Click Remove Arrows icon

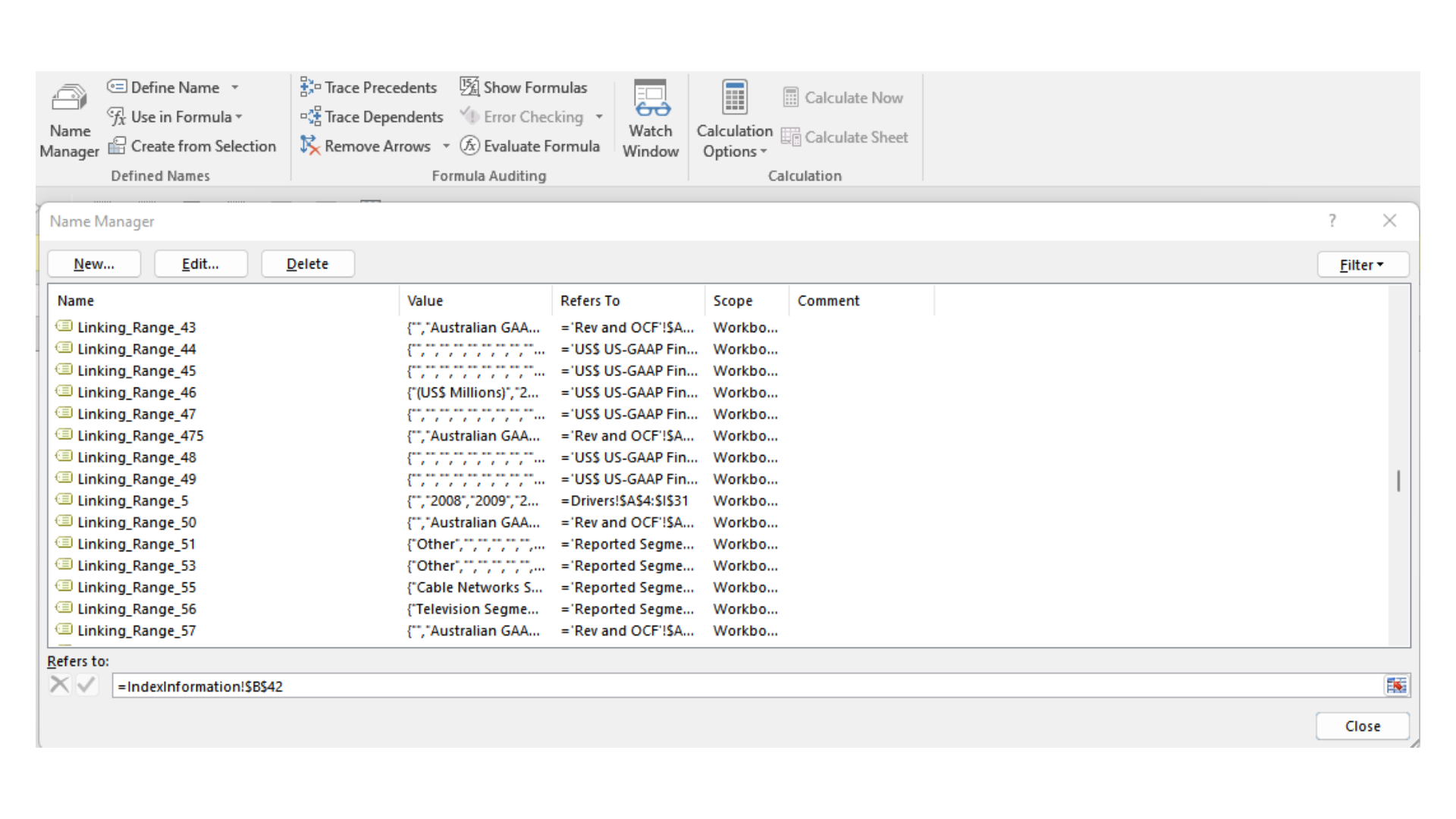tap(309, 146)
